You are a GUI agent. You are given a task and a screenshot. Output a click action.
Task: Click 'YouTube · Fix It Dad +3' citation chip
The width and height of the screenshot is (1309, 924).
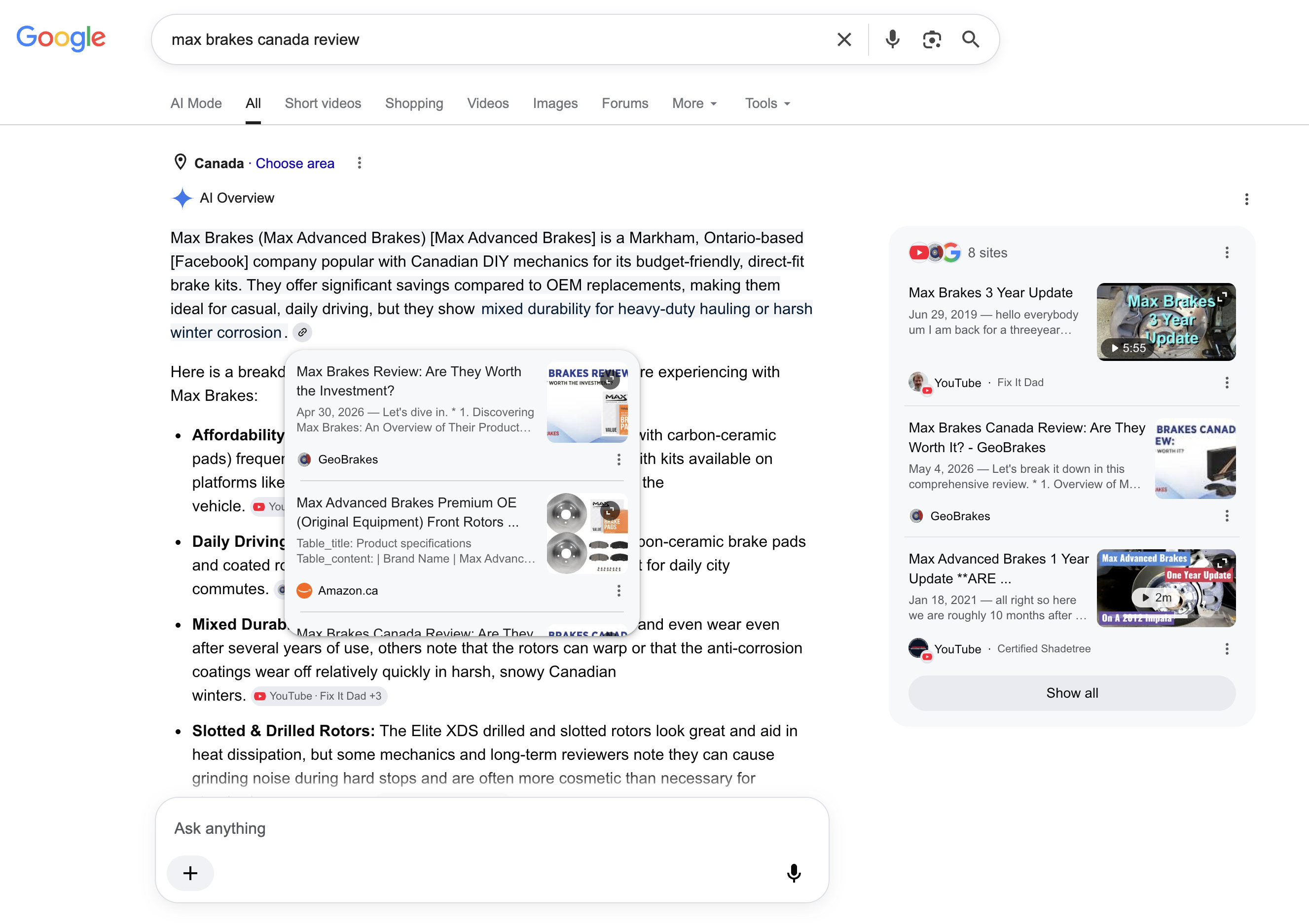319,696
